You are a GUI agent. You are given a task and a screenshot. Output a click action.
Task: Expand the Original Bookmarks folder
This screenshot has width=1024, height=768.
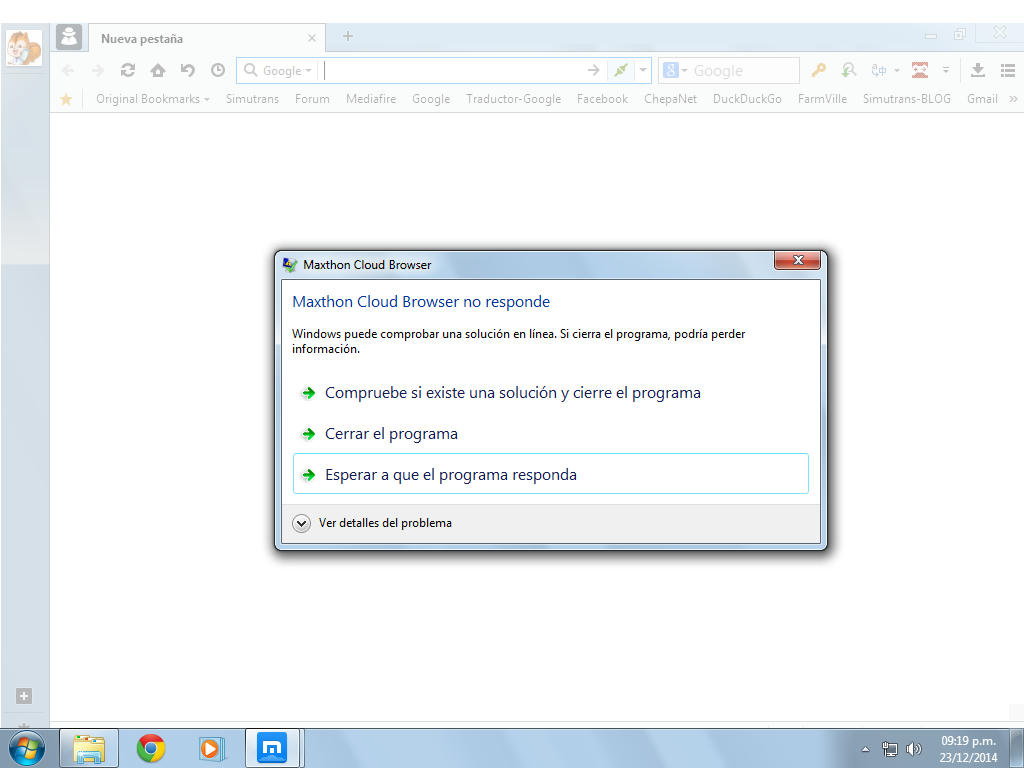pyautogui.click(x=153, y=99)
